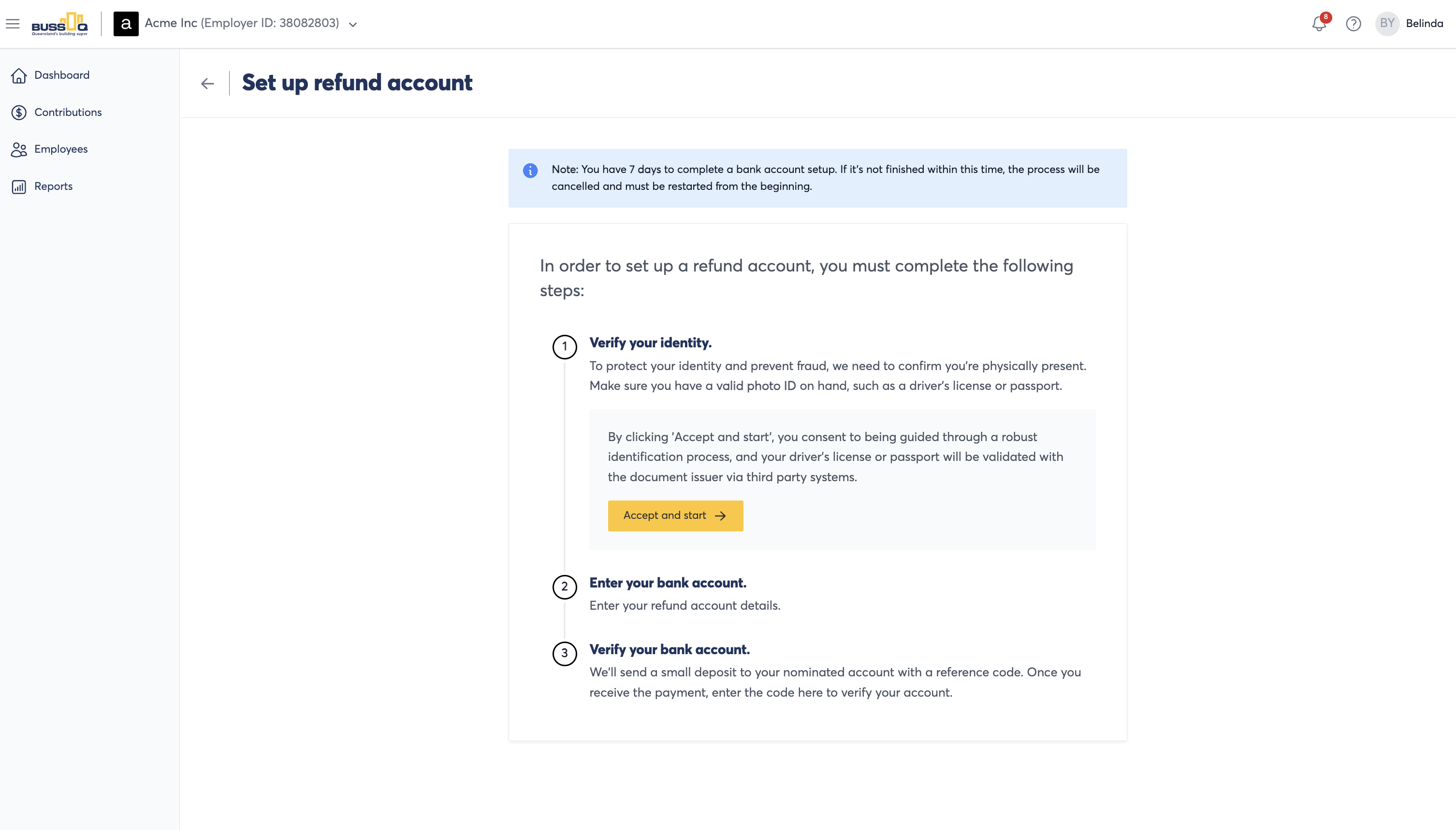
Task: Click the step 3 circle marker
Action: (x=565, y=653)
